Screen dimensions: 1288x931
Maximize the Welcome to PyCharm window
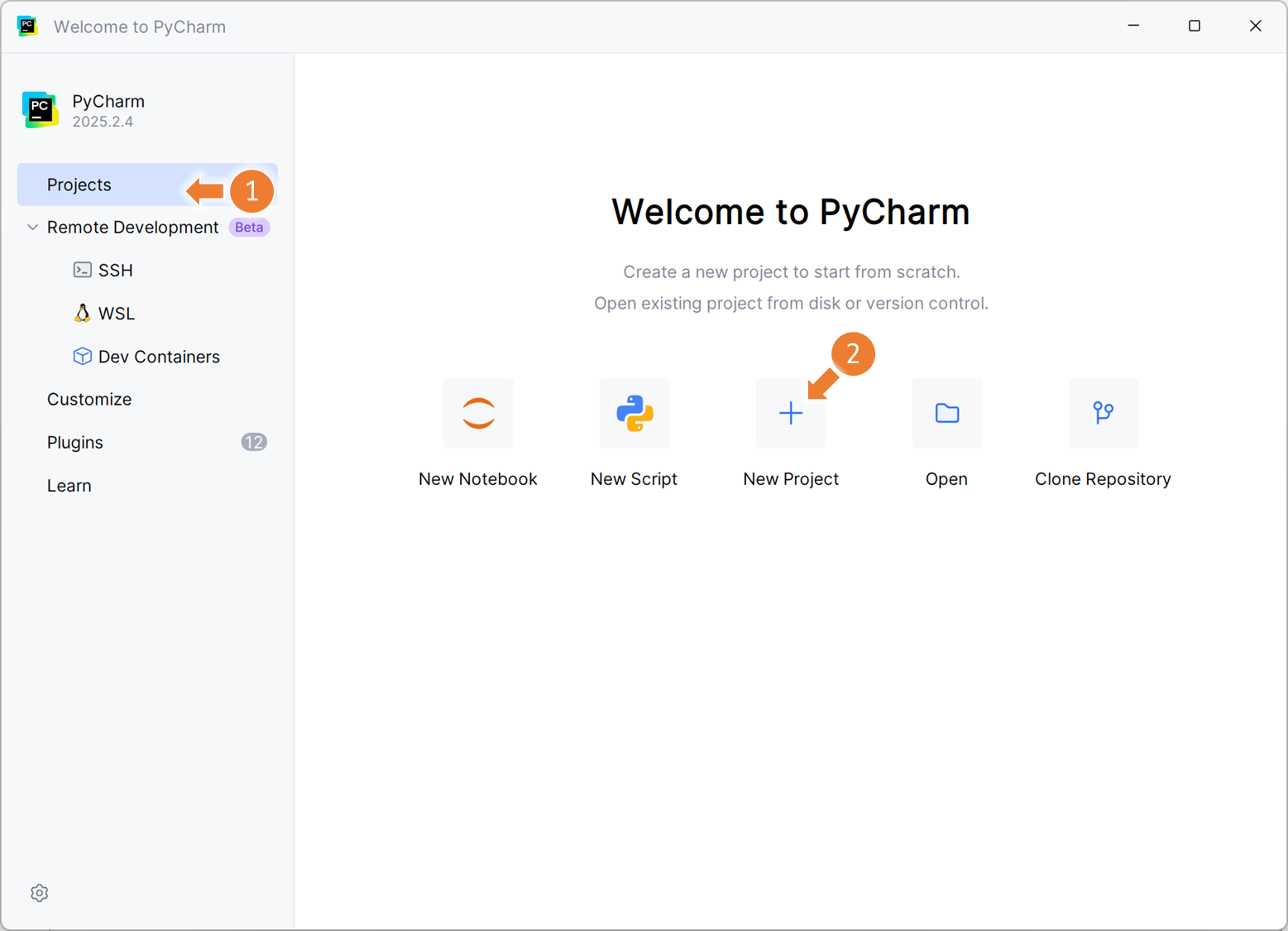(x=1195, y=26)
